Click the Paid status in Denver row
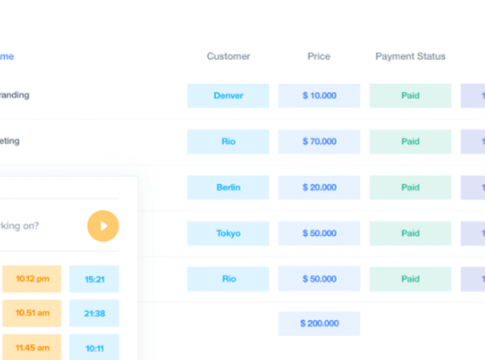 (x=410, y=96)
